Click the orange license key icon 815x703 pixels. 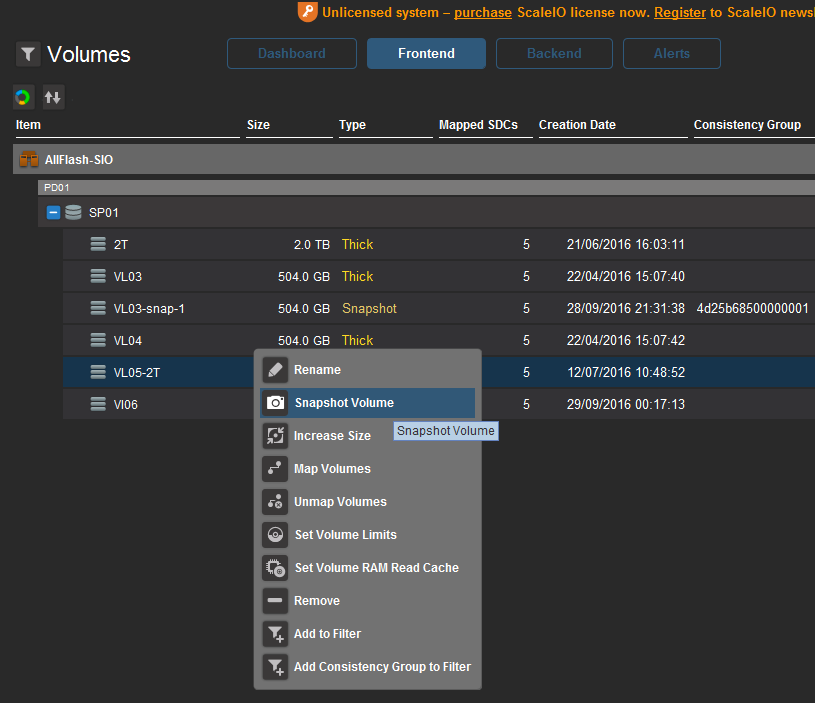[x=307, y=11]
